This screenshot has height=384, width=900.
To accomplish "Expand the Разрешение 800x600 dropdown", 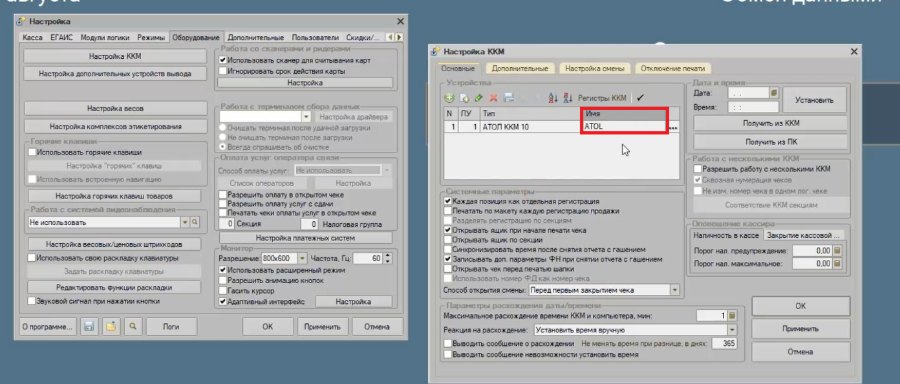I will click(x=303, y=258).
